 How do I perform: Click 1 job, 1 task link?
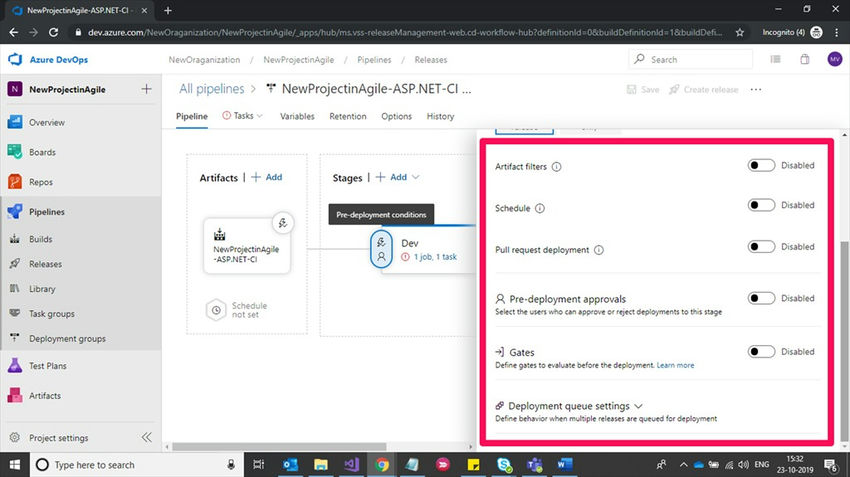[435, 257]
